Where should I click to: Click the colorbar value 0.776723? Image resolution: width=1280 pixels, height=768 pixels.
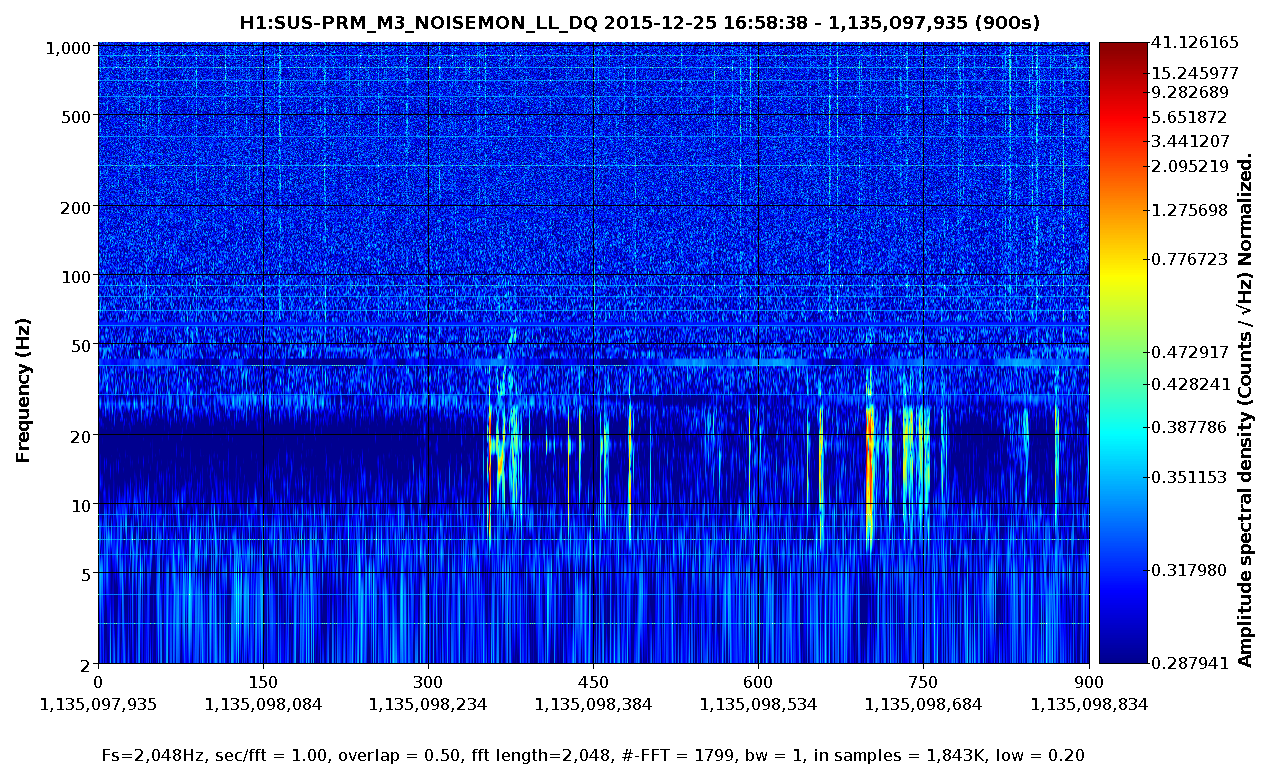(x=1189, y=259)
